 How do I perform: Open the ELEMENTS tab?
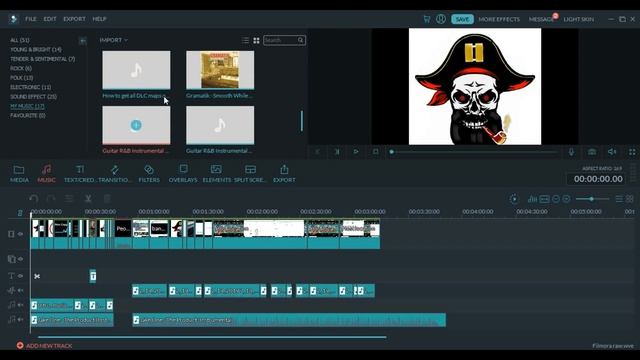coord(216,173)
